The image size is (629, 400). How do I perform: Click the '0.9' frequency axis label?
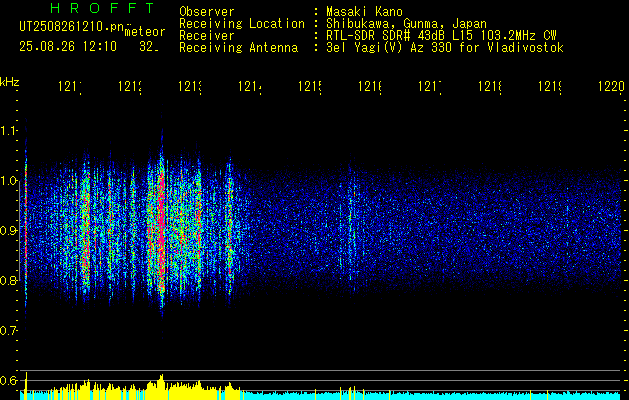9,231
